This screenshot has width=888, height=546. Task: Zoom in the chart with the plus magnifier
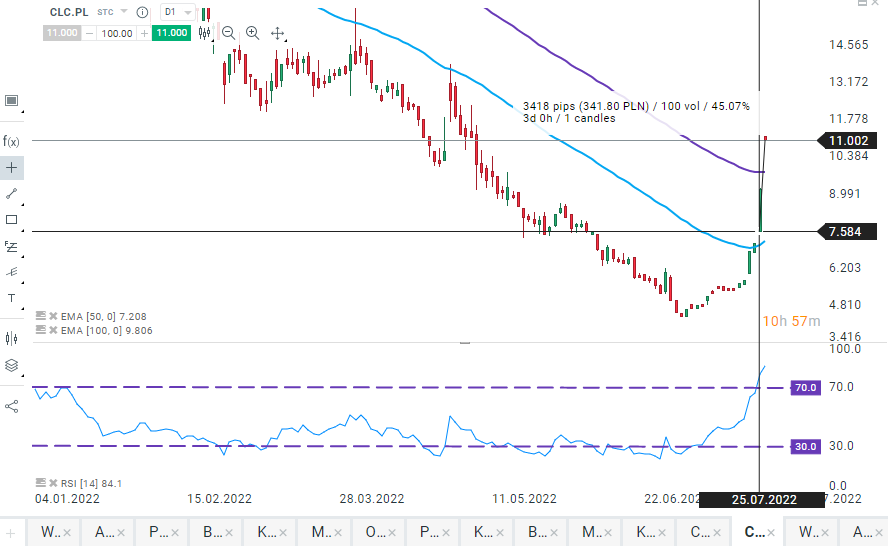(253, 33)
